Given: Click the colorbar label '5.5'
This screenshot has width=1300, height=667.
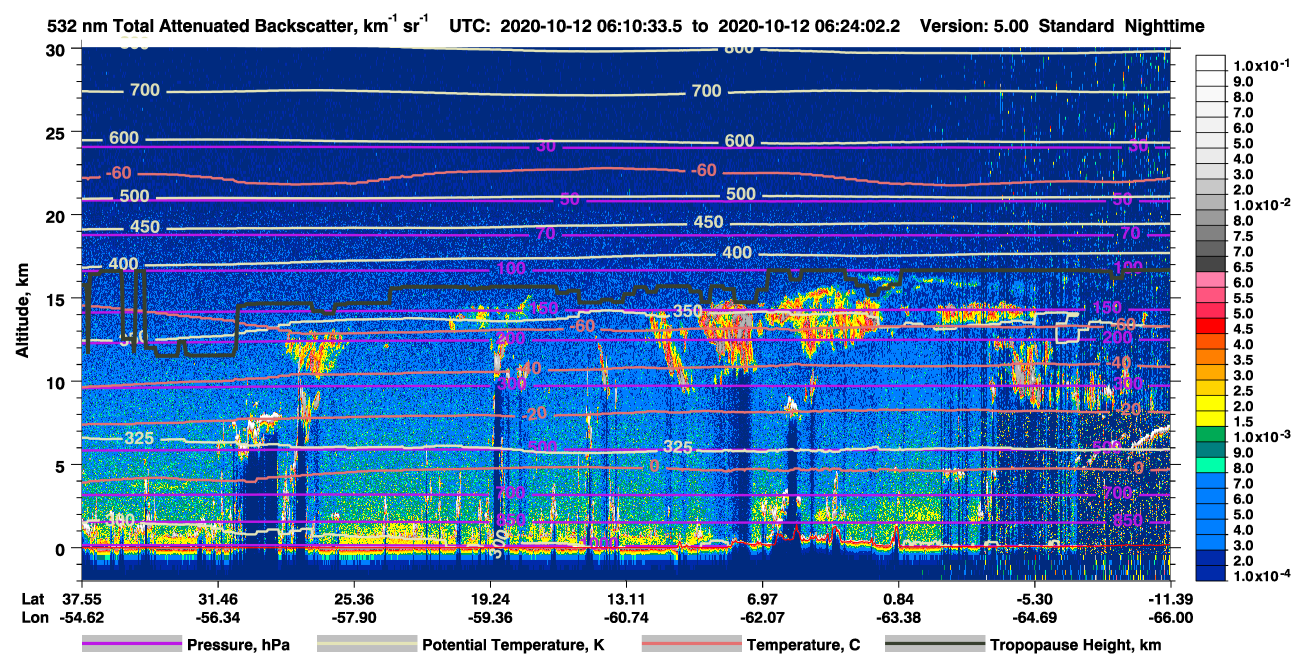Looking at the screenshot, I should coord(1242,298).
